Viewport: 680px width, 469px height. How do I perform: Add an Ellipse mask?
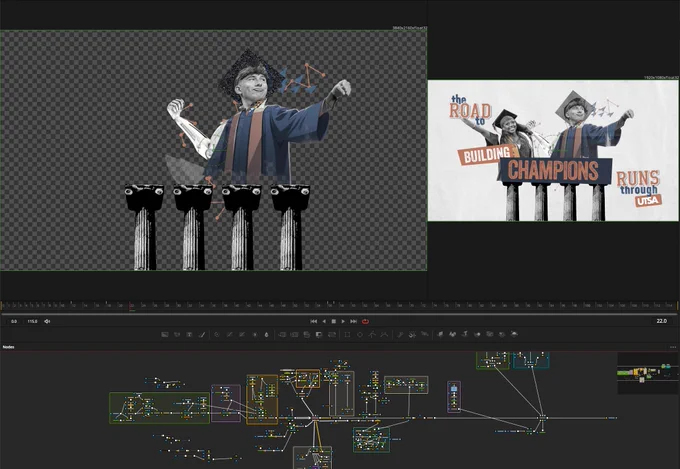tap(360, 335)
